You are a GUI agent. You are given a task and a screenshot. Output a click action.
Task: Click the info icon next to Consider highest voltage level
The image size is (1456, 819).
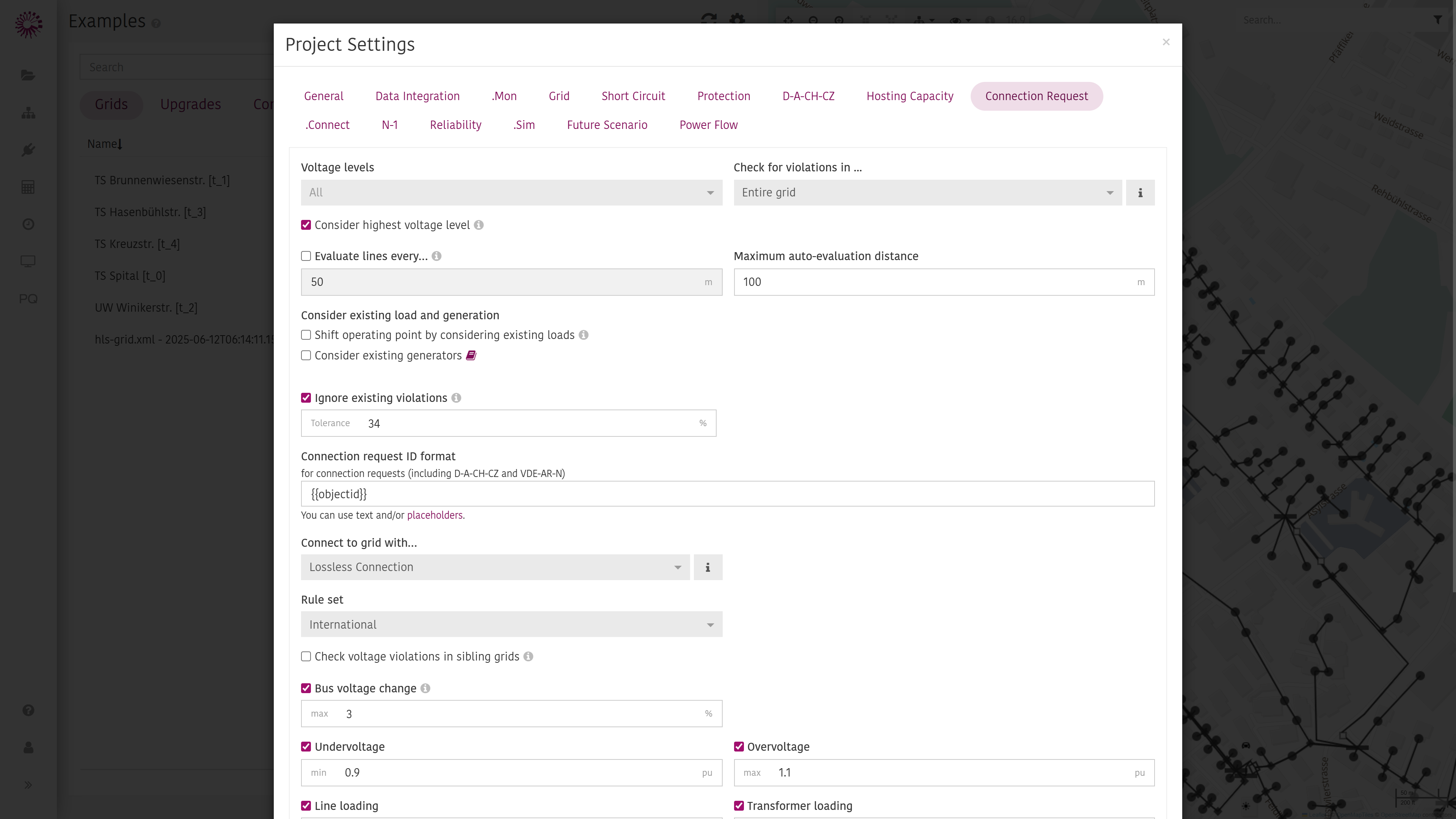(x=479, y=225)
